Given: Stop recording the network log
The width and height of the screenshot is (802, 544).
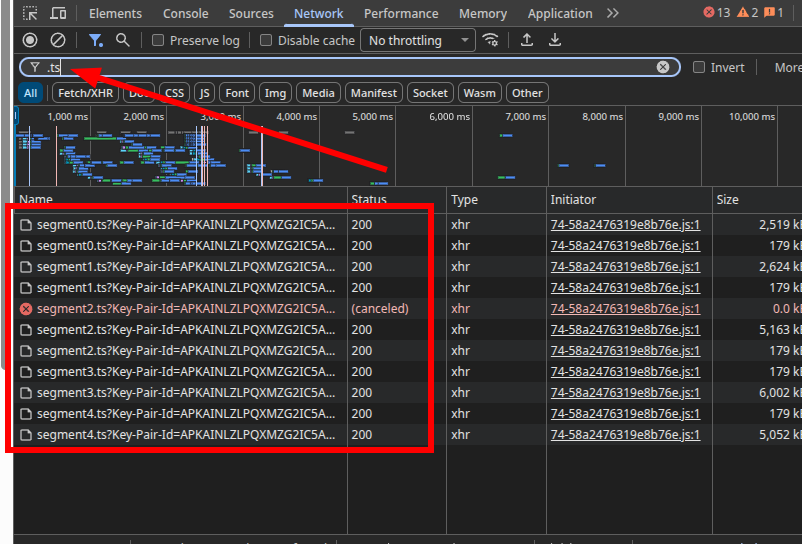Looking at the screenshot, I should coord(30,40).
